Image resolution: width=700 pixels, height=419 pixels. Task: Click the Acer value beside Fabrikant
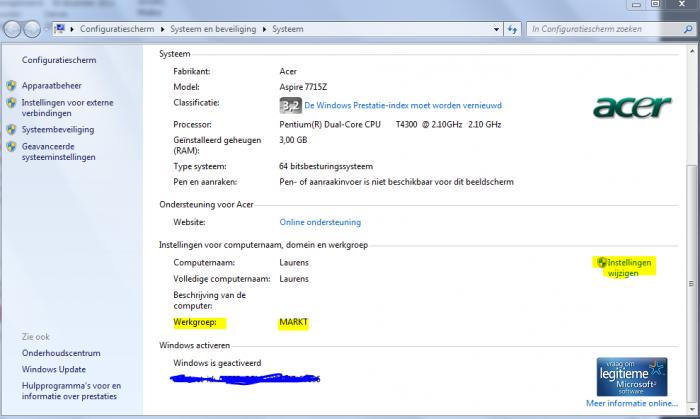(x=288, y=71)
